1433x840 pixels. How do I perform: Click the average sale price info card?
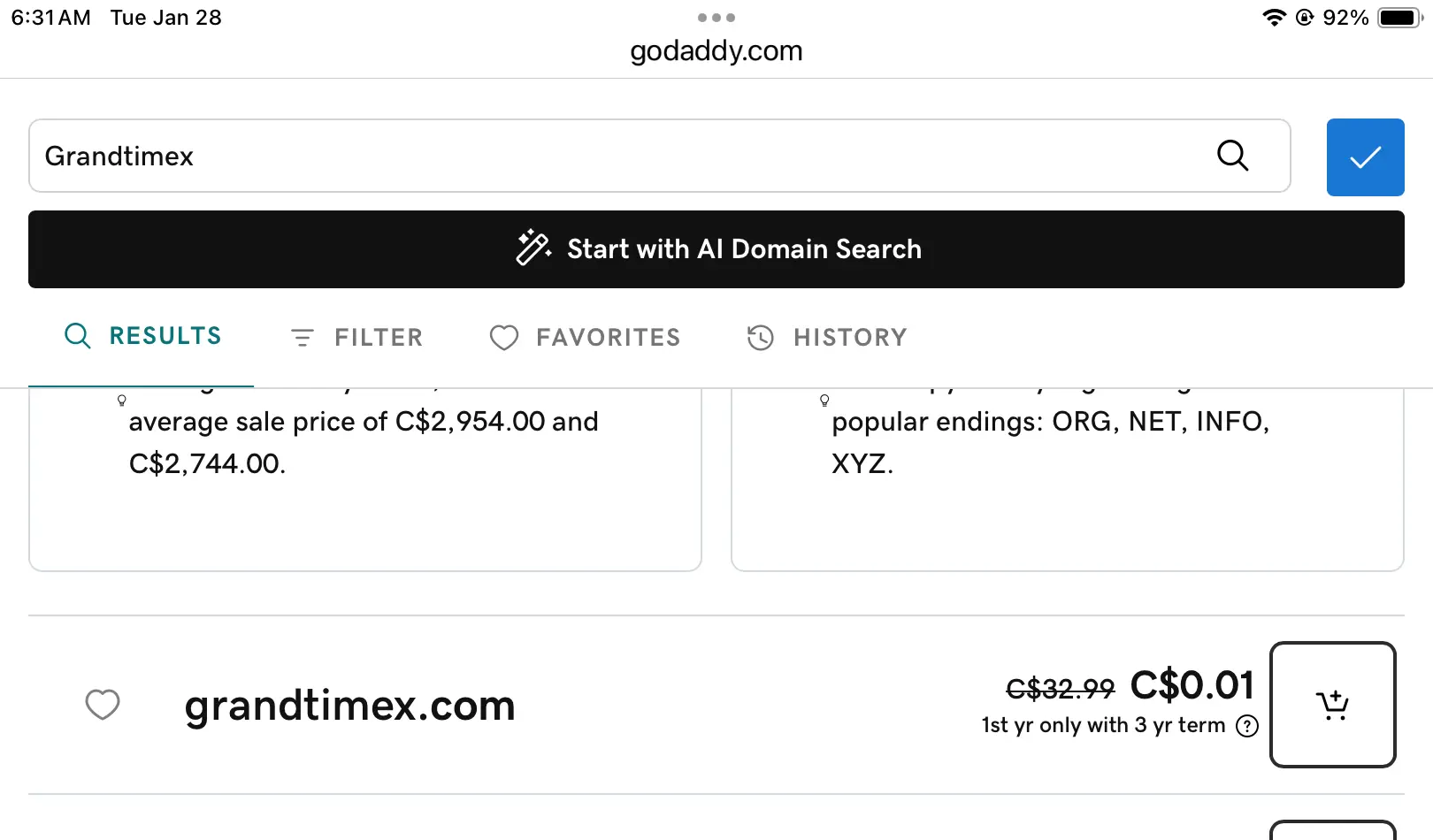click(364, 477)
